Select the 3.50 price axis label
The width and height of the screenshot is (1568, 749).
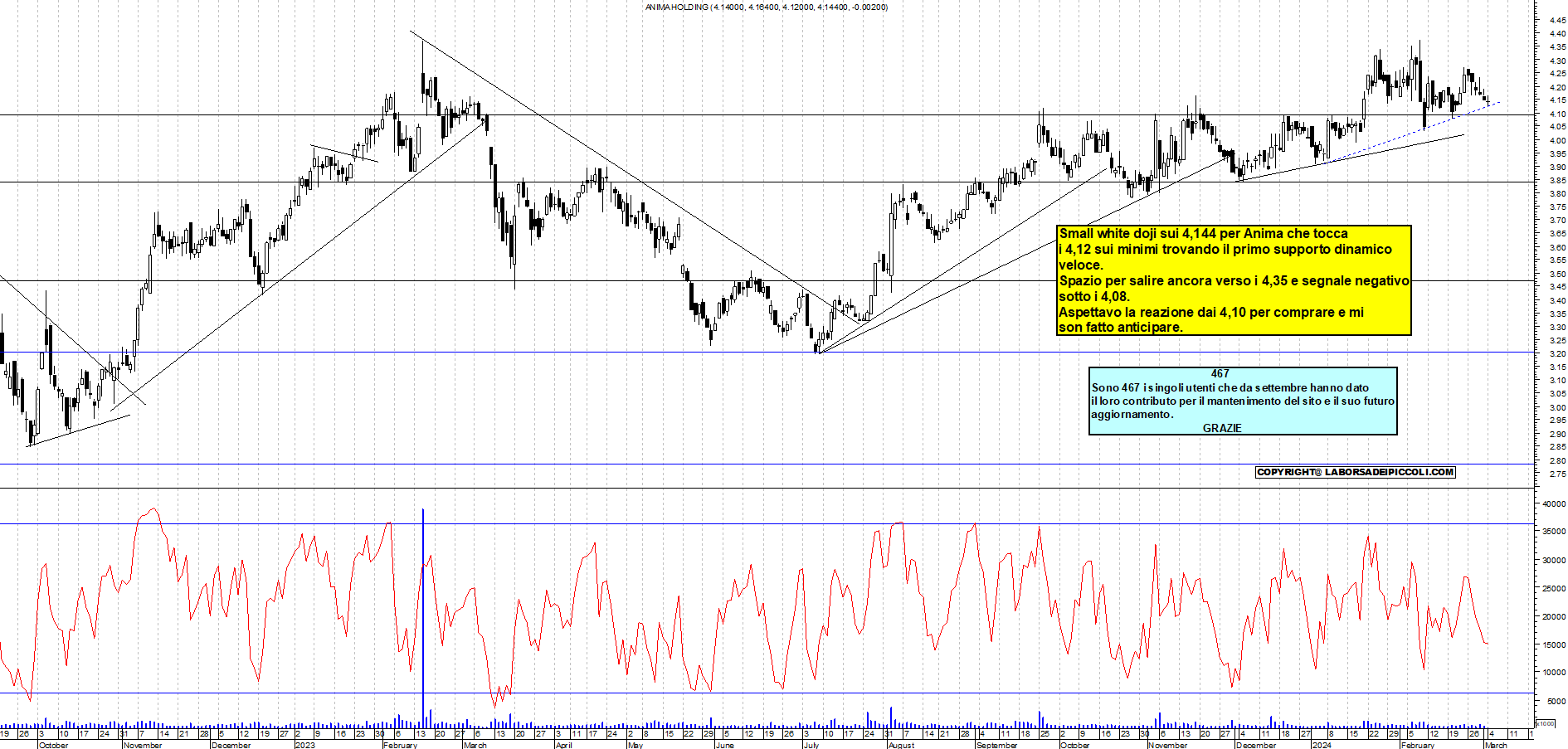1556,274
